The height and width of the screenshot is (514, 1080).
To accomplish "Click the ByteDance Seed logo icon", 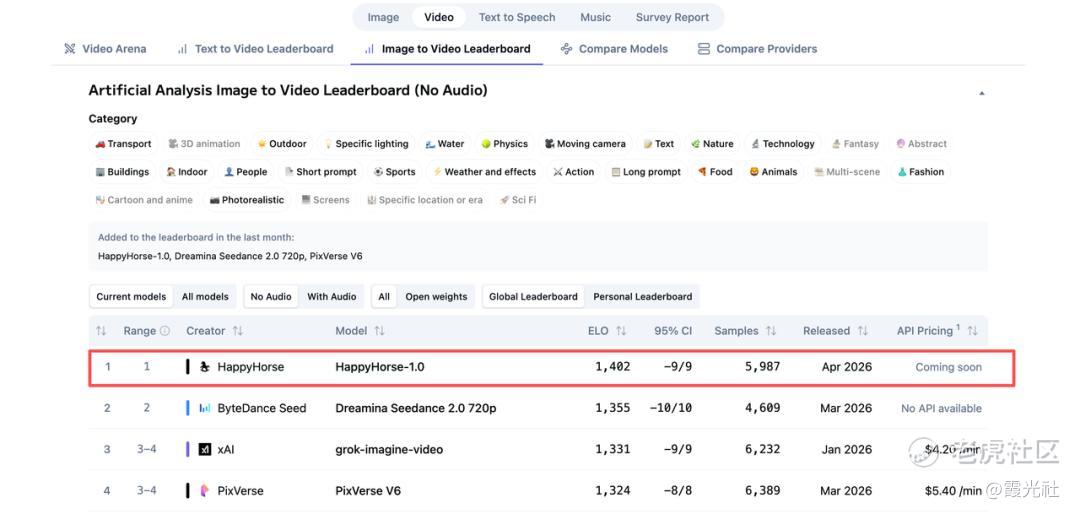I will pos(205,408).
